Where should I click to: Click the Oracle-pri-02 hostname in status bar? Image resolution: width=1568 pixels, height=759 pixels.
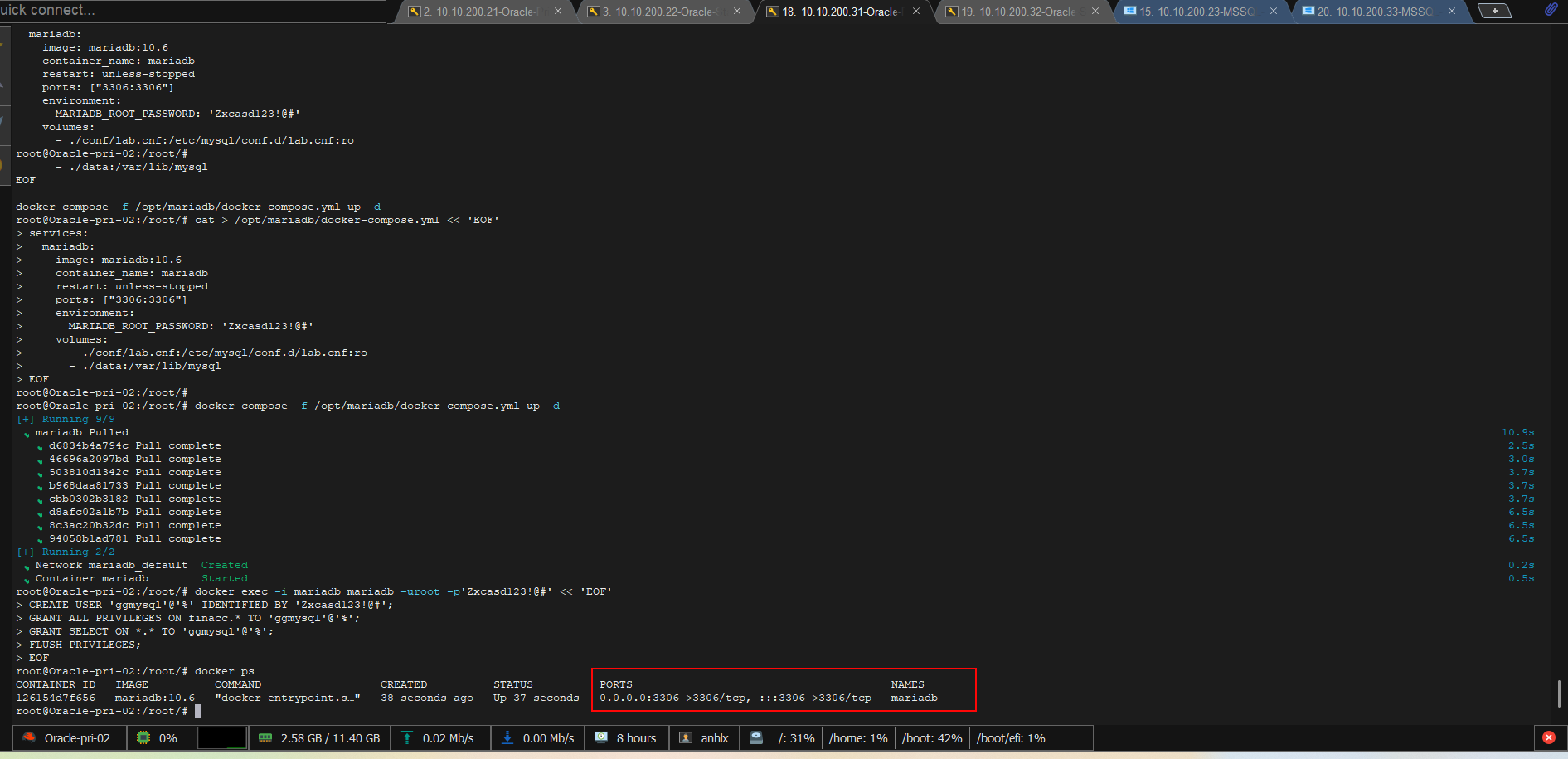pyautogui.click(x=77, y=738)
